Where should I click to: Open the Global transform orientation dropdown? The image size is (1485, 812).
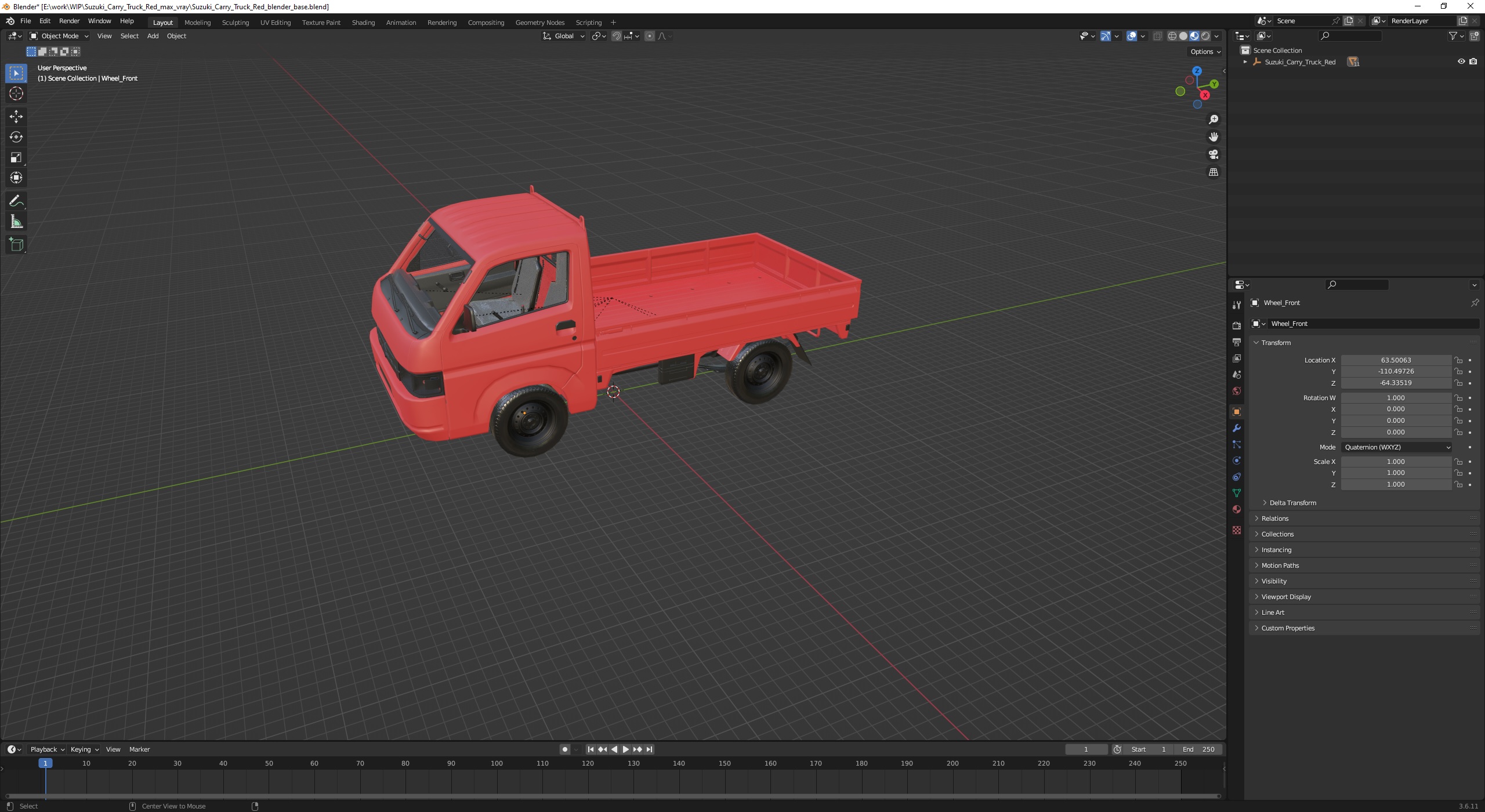point(564,36)
